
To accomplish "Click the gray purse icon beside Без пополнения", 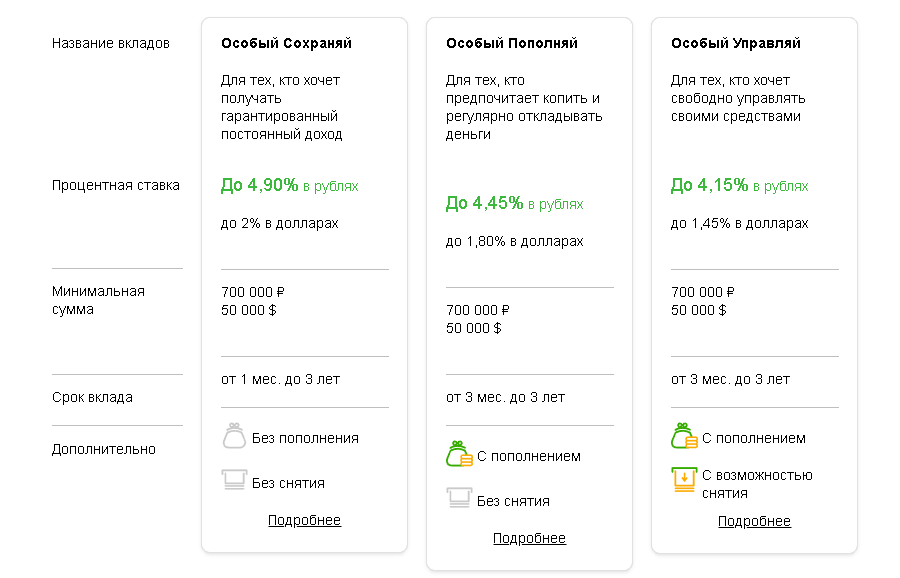I will [234, 437].
